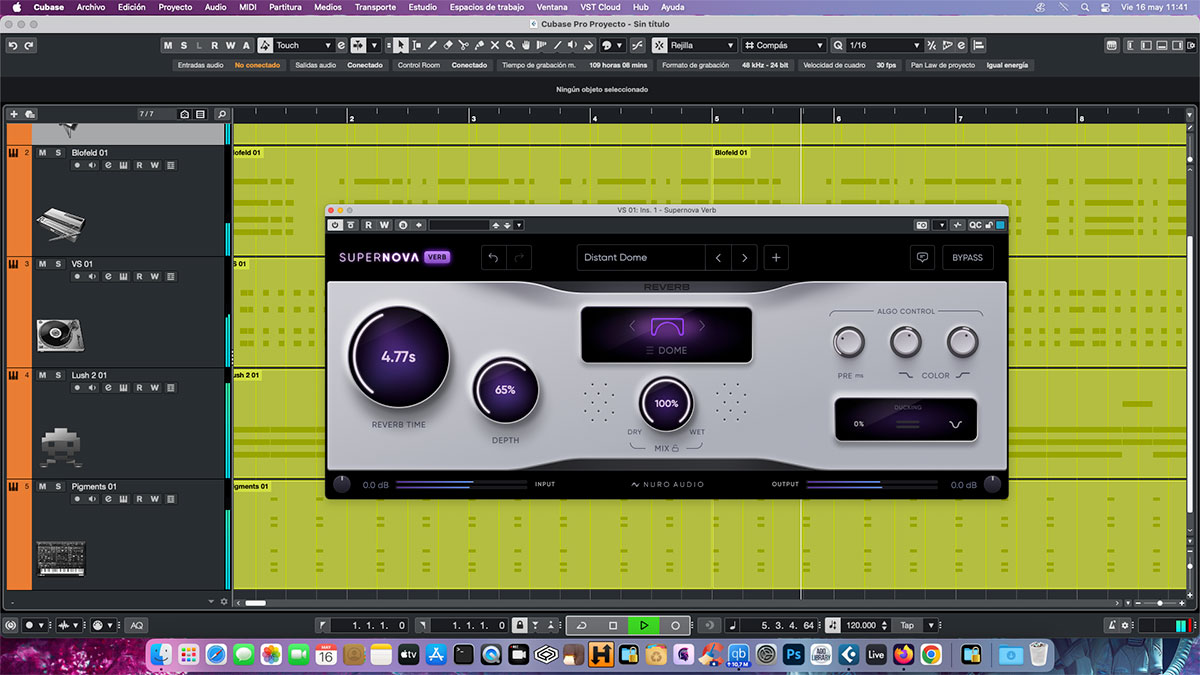The height and width of the screenshot is (675, 1200).
Task: Open the Archivo menu
Action: (90, 7)
